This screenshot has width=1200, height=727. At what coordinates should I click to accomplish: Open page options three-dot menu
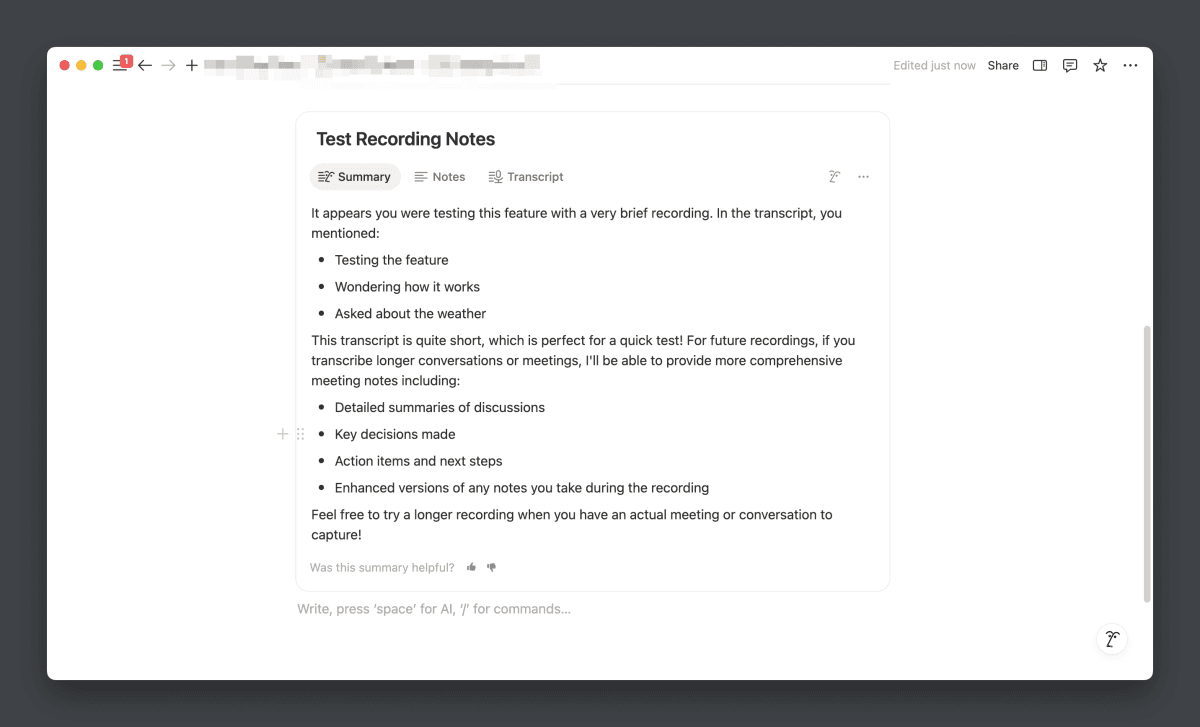click(x=1130, y=66)
